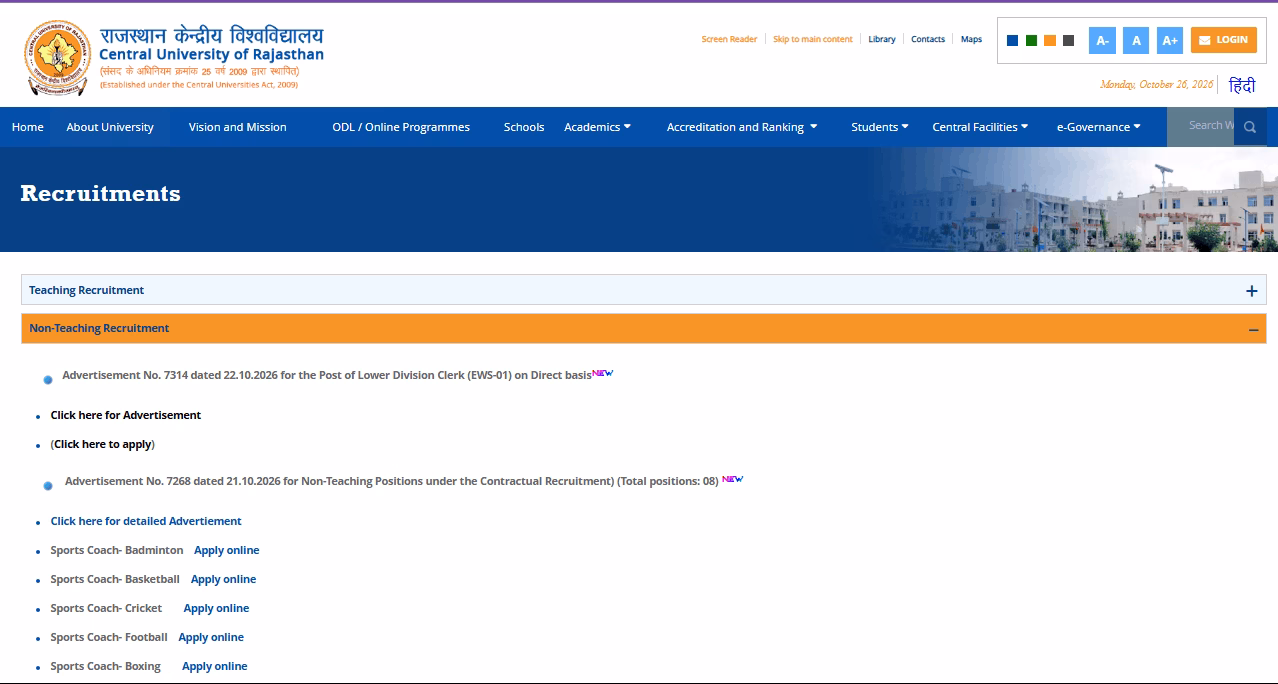Expand the e-Governance dropdown menu
The image size is (1278, 684).
pos(1098,127)
